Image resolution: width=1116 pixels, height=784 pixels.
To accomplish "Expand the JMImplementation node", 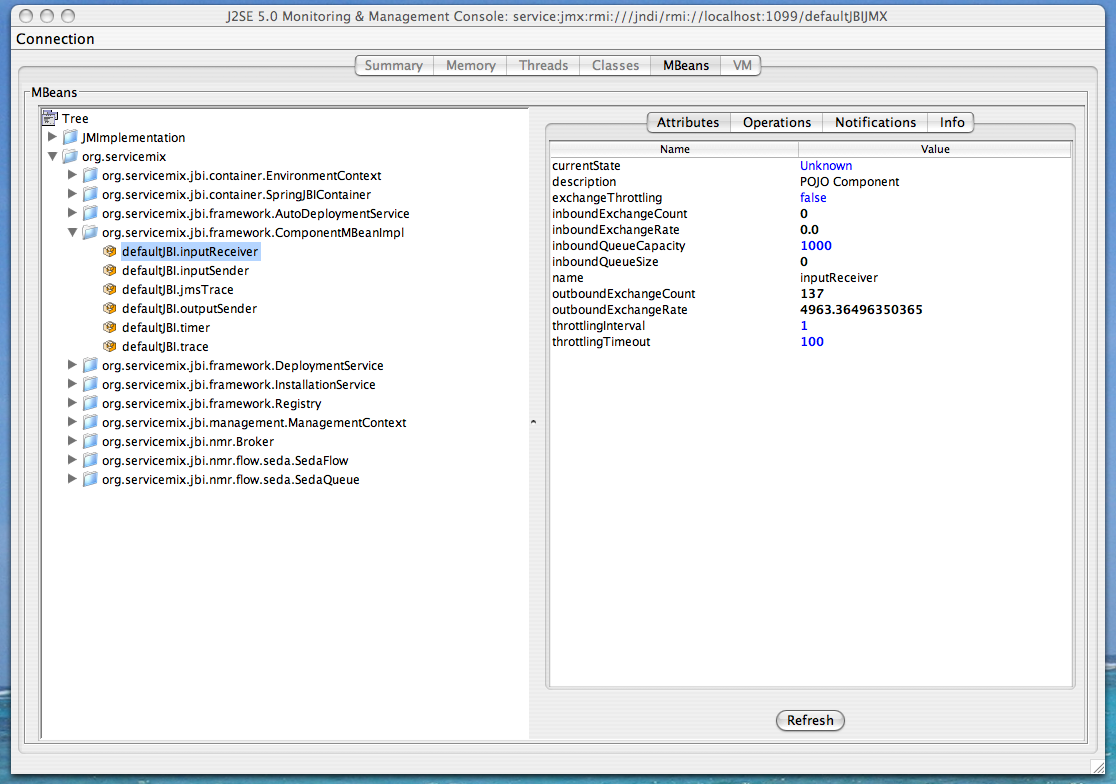I will [52, 137].
